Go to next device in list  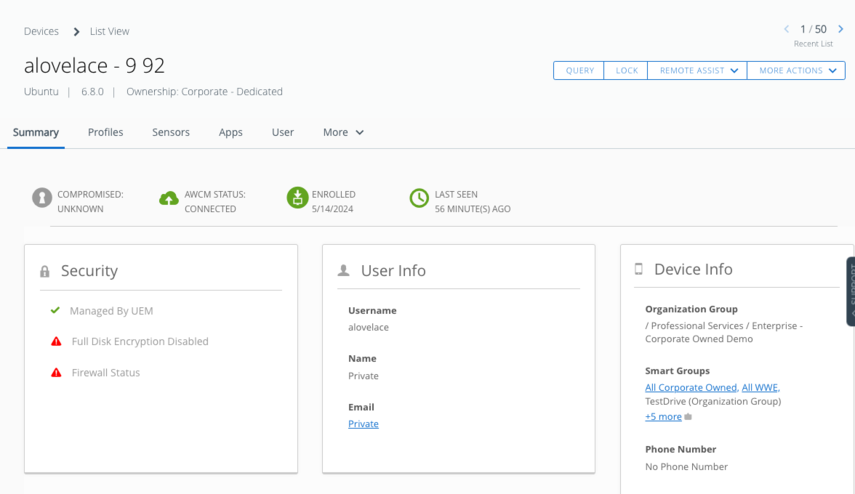[840, 29]
